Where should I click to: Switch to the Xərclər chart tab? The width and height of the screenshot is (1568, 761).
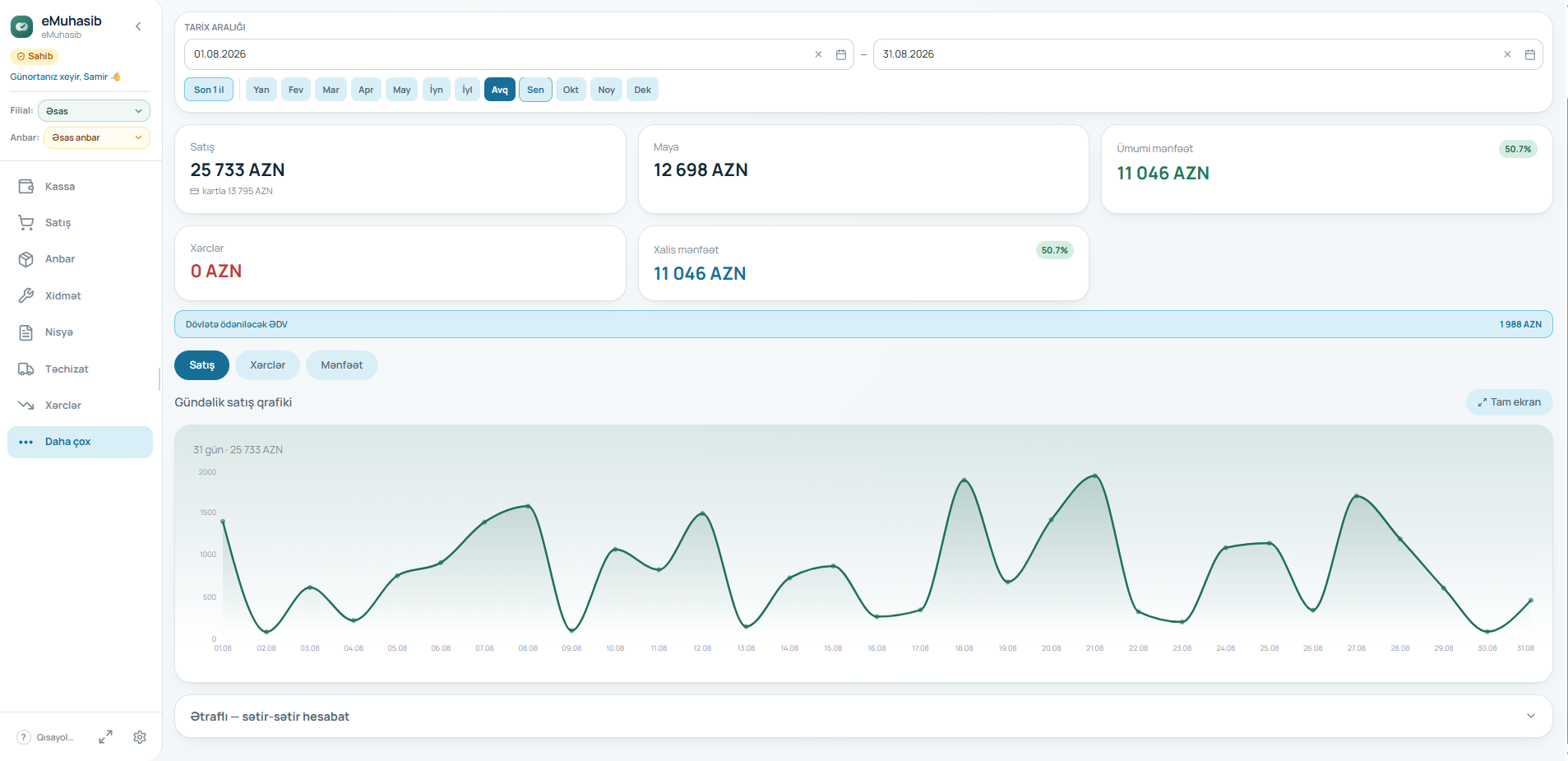pos(268,365)
